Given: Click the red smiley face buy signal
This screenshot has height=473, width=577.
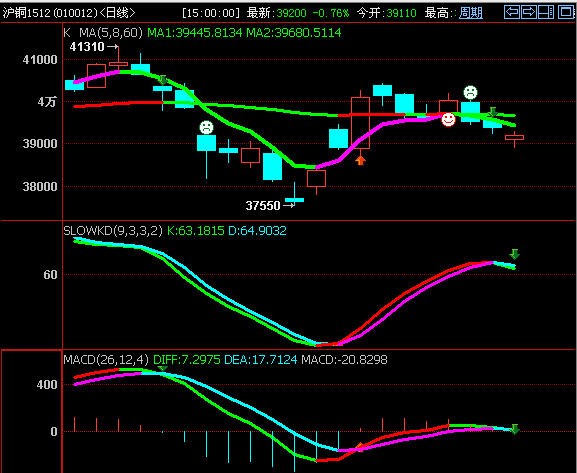Looking at the screenshot, I should [x=448, y=119].
